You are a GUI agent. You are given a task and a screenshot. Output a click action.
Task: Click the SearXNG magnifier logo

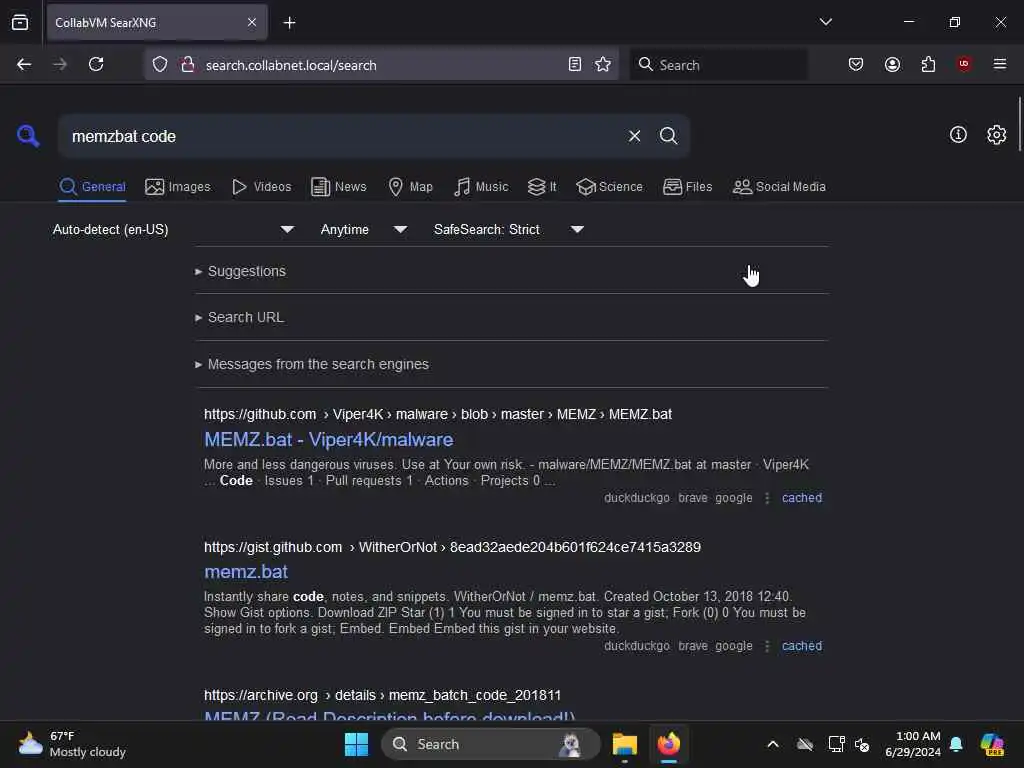point(28,136)
